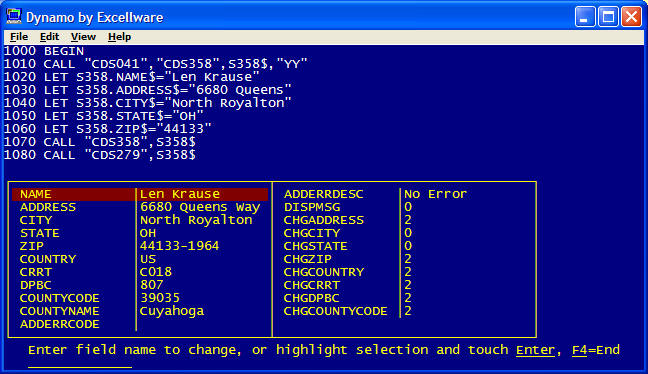The height and width of the screenshot is (374, 648).
Task: Select the CITY field label
Action: 36,220
